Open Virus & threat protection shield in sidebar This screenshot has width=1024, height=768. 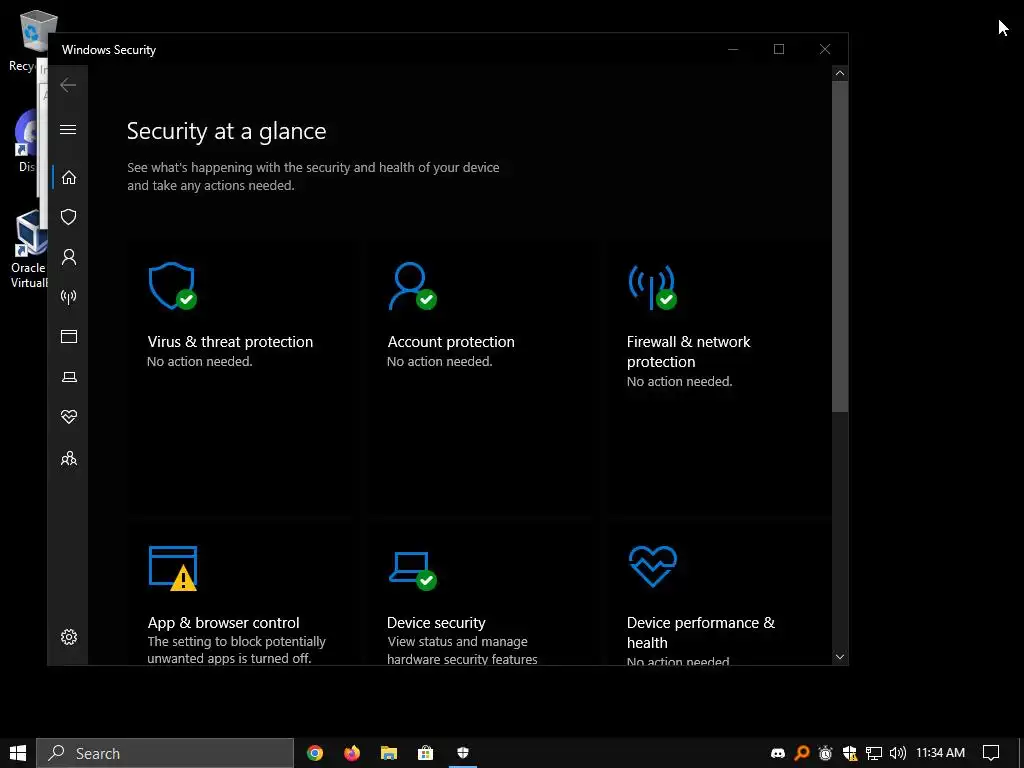click(69, 217)
